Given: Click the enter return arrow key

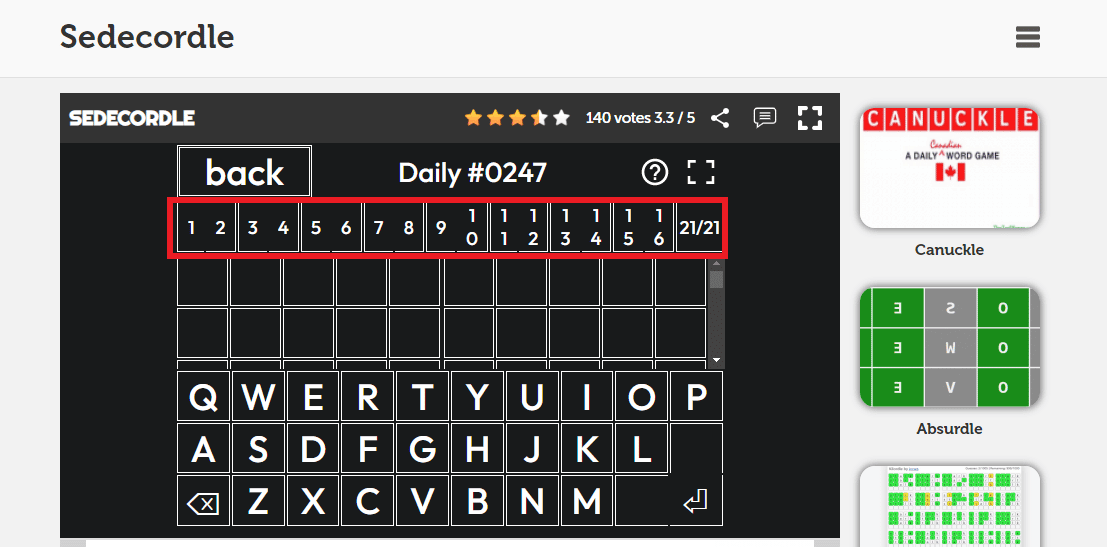Looking at the screenshot, I should click(x=695, y=501).
